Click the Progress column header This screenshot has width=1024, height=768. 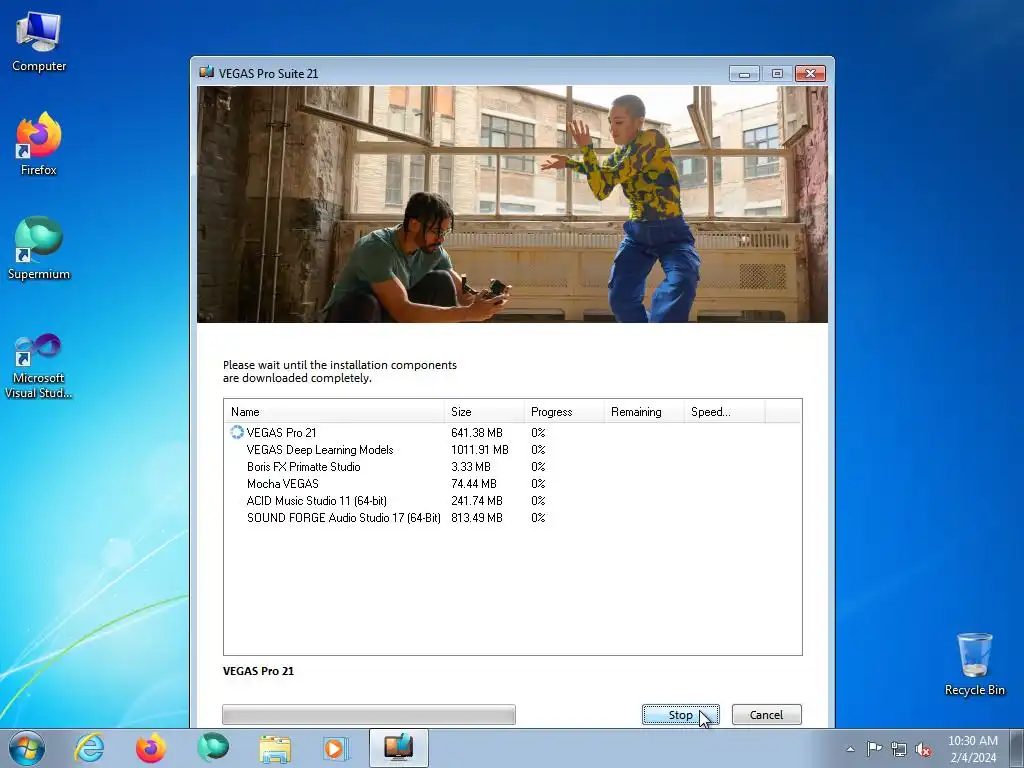[x=564, y=411]
